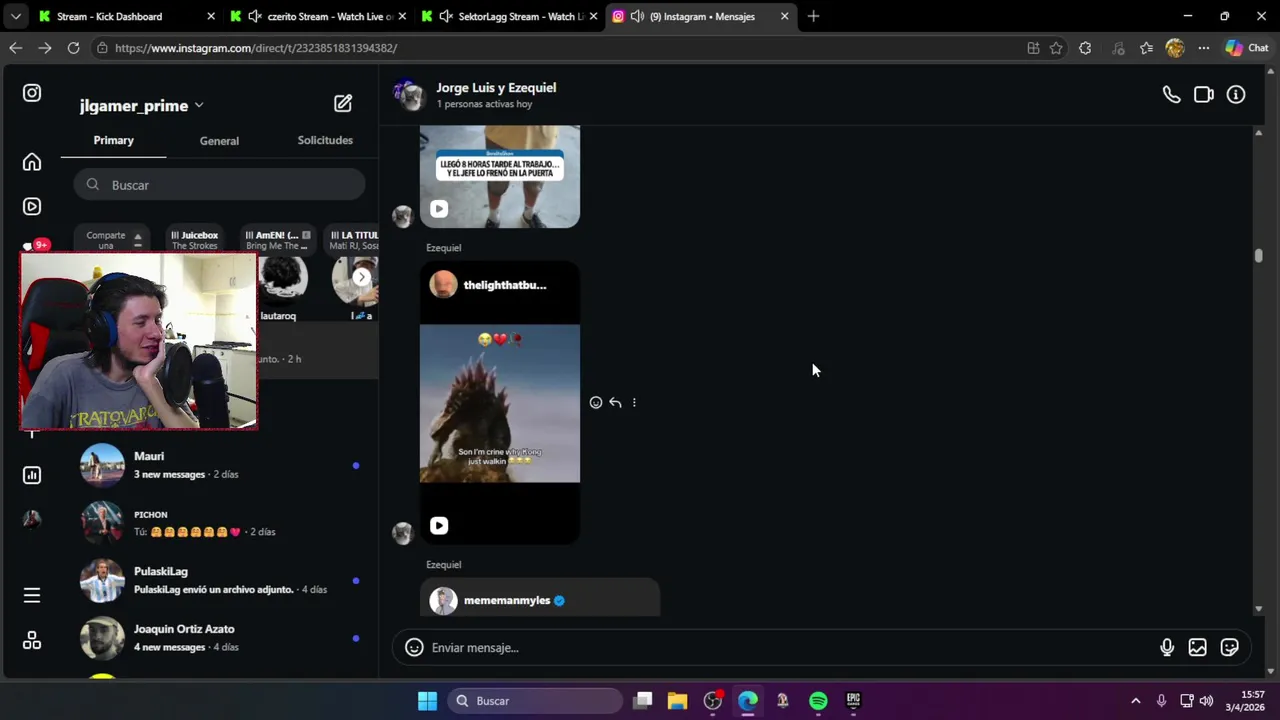1280x720 pixels.
Task: Open the insights chart icon in the sidebar
Action: (32, 475)
